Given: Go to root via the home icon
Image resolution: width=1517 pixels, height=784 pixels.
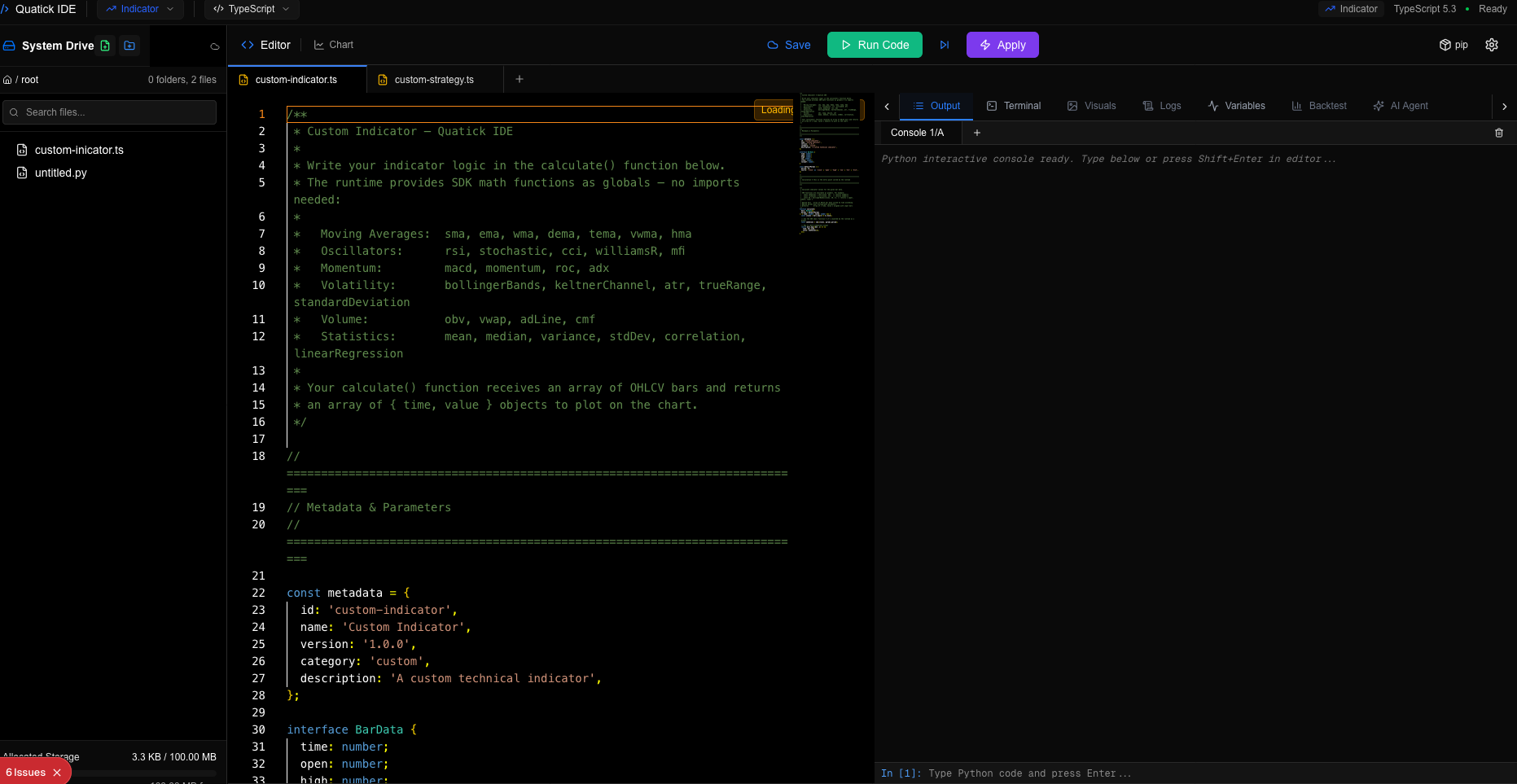Looking at the screenshot, I should (7, 80).
